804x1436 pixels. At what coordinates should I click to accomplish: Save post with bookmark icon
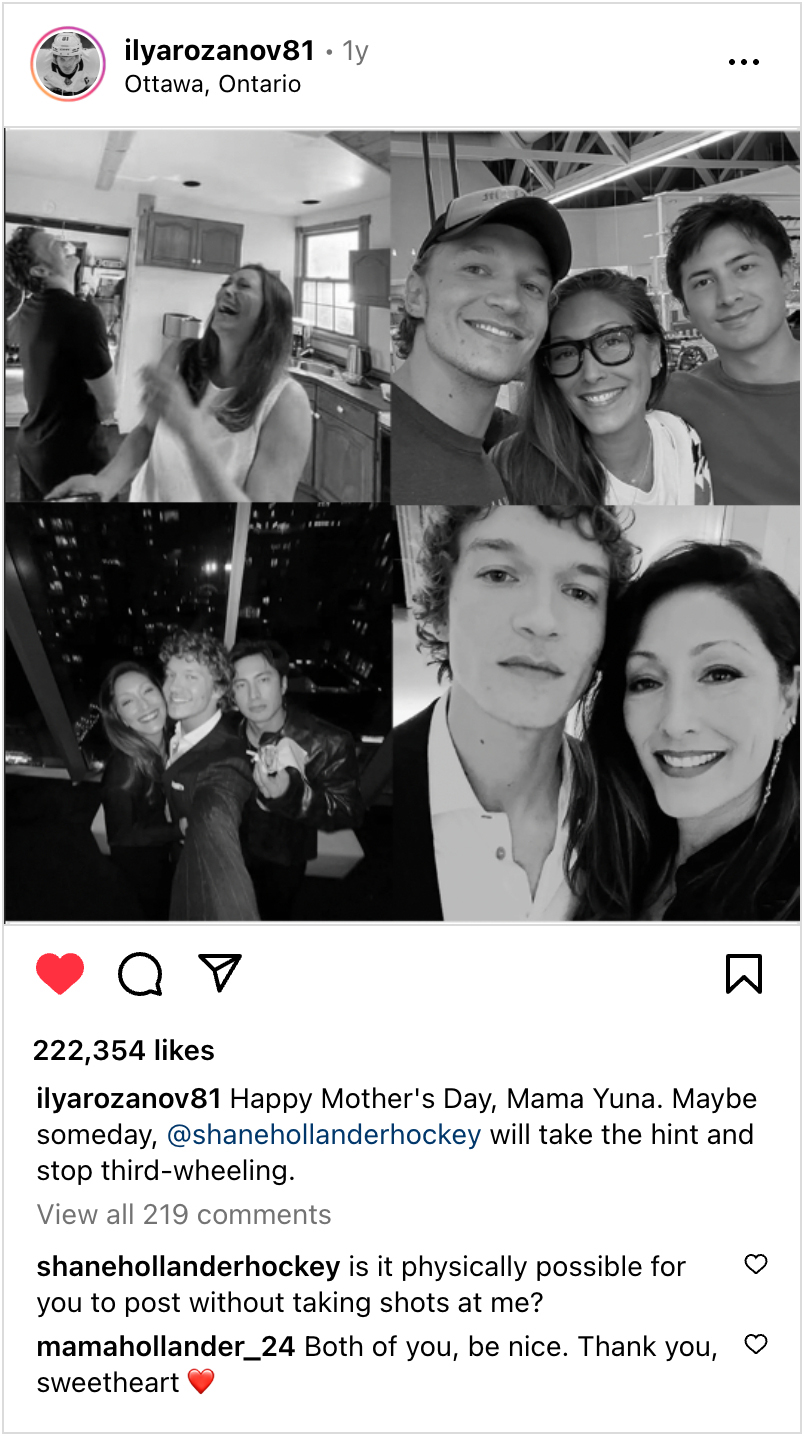[743, 973]
